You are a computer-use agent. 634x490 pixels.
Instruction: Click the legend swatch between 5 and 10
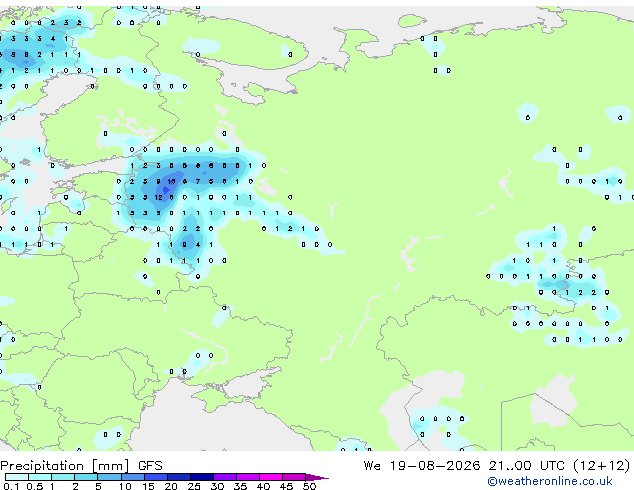(x=109, y=477)
